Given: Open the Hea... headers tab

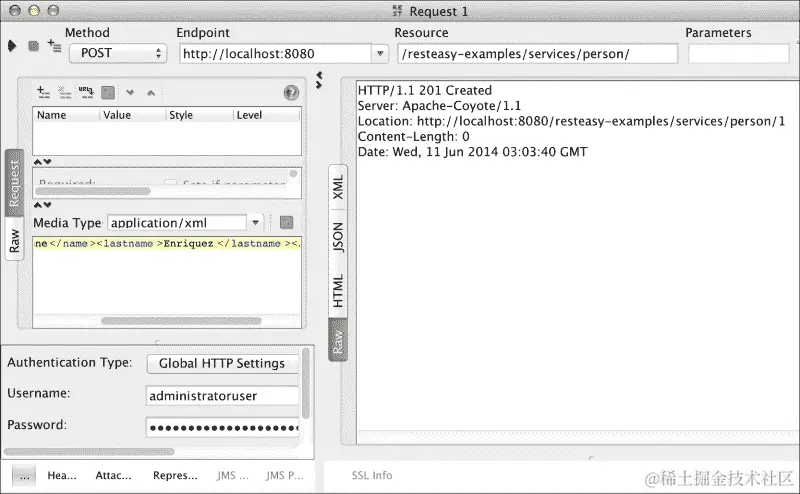Looking at the screenshot, I should click(x=62, y=476).
